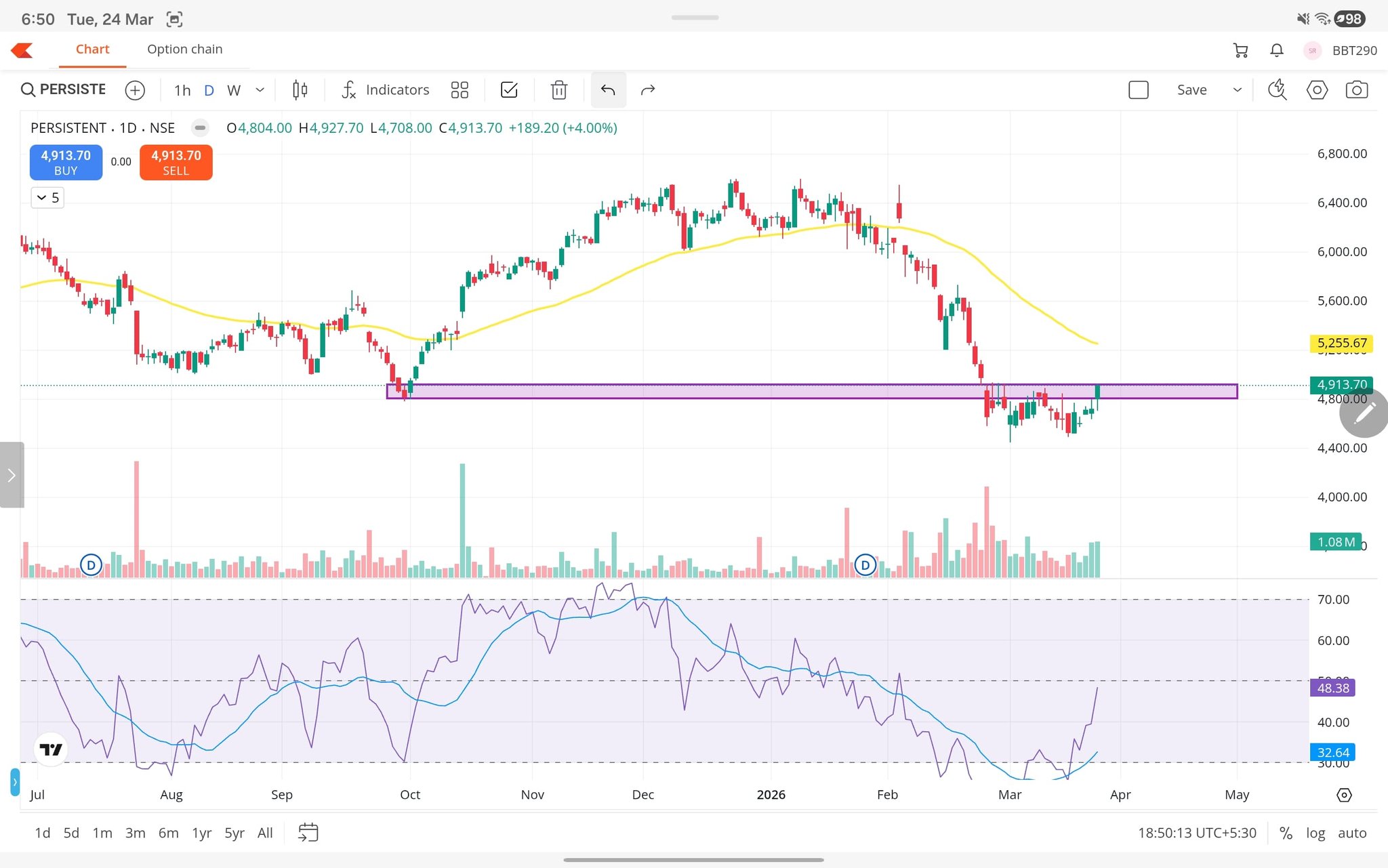This screenshot has height=868, width=1388.
Task: Open the candlestick chart style icon
Action: point(300,90)
